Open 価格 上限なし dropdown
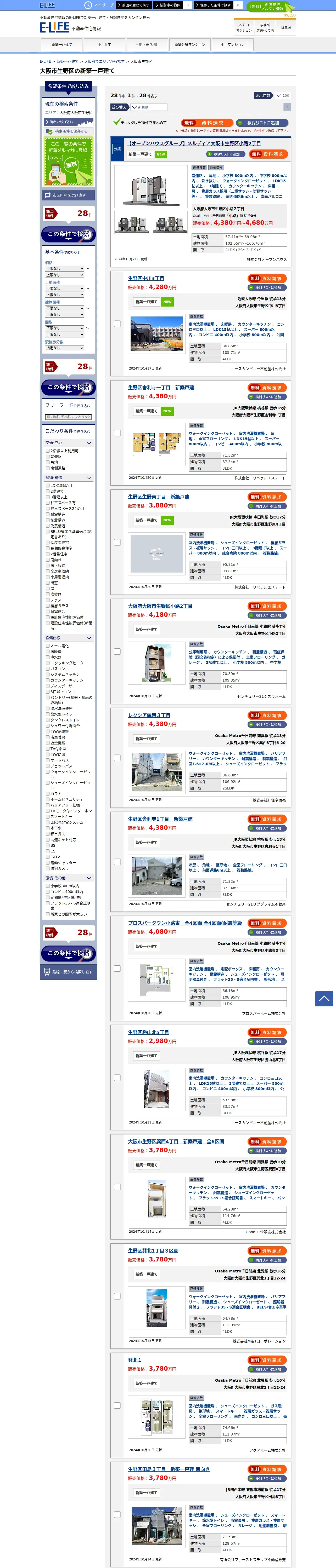Screen dimensions: 336x1568 click(x=64, y=275)
